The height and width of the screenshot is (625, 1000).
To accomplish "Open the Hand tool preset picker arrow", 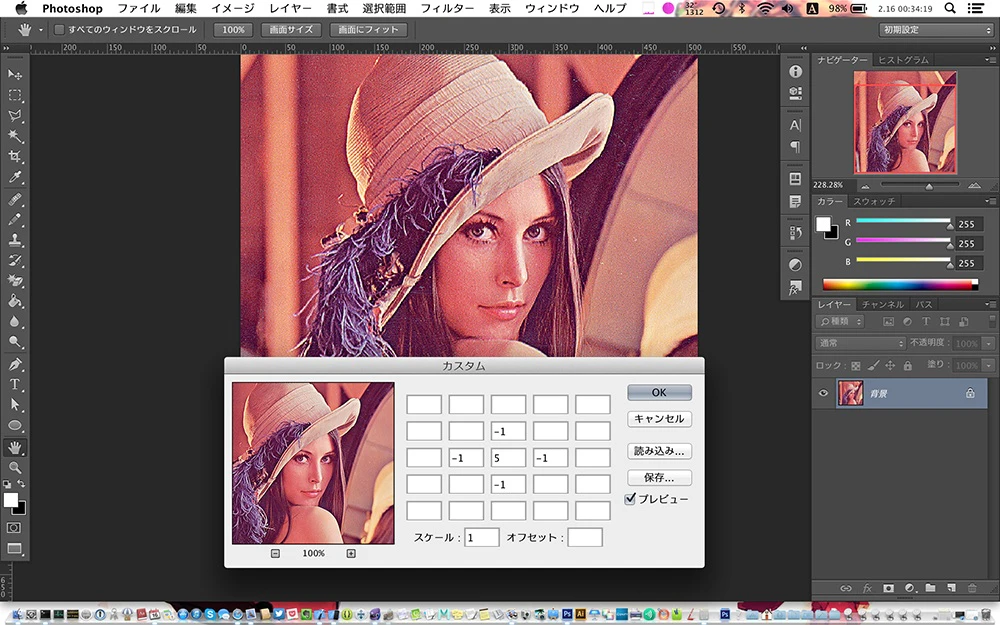I will click(x=41, y=30).
